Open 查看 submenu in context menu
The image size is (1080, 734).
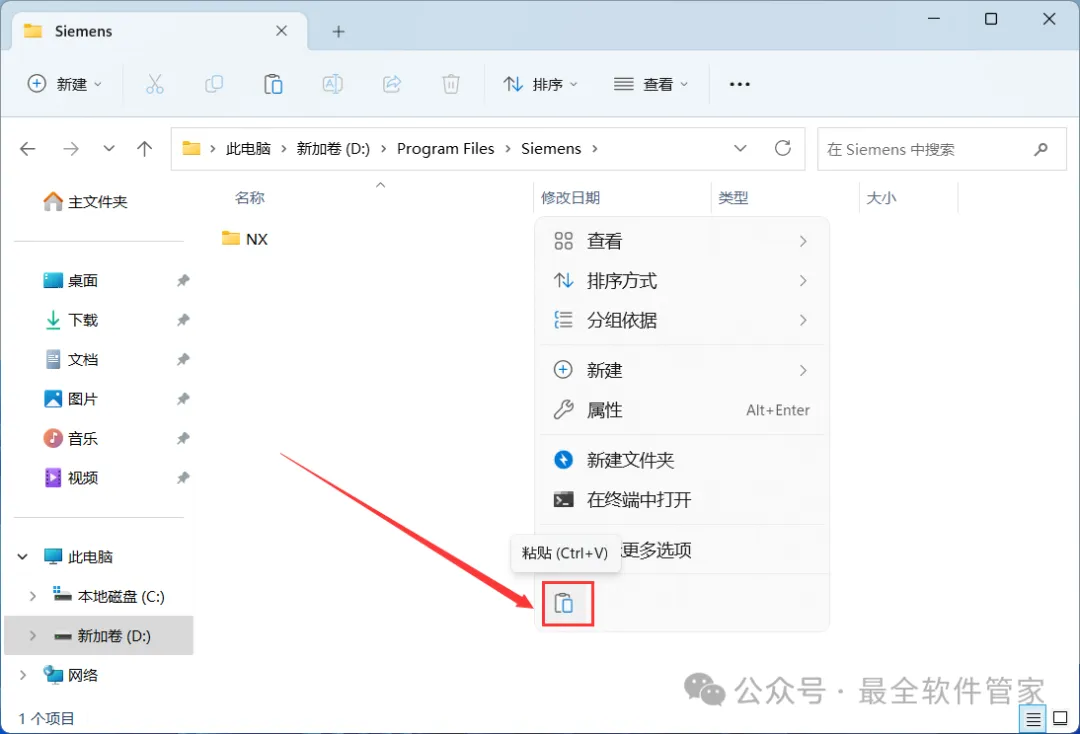[x=682, y=241]
